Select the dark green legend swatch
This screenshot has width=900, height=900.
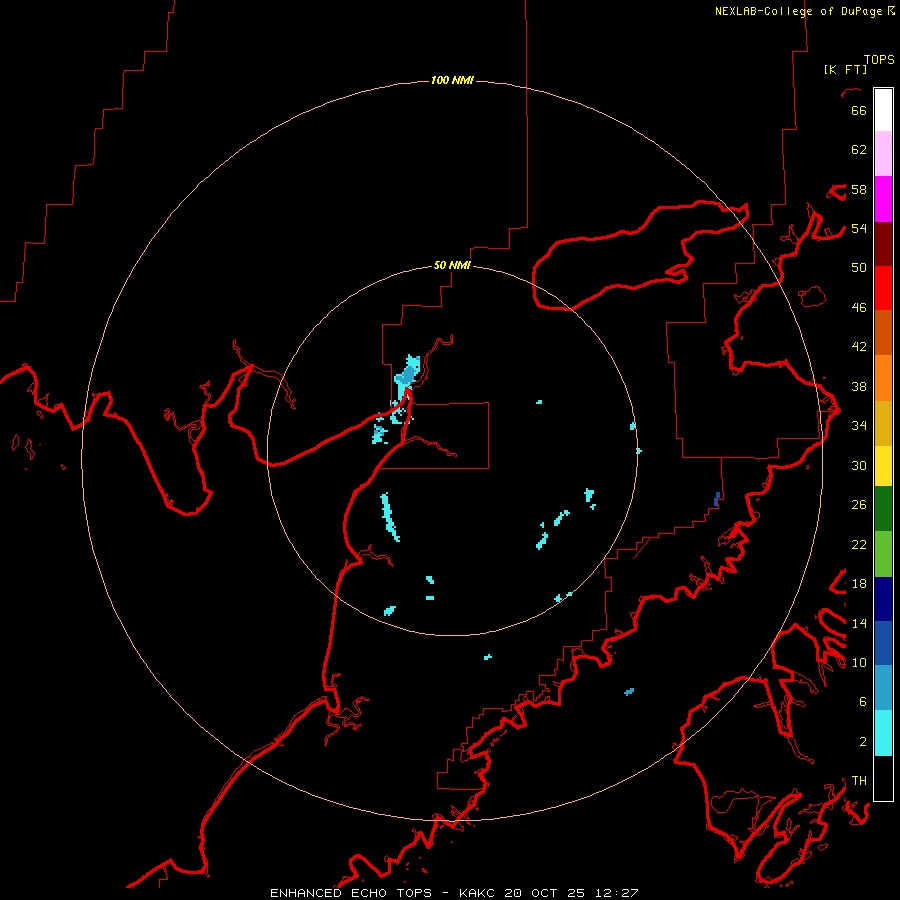[883, 509]
